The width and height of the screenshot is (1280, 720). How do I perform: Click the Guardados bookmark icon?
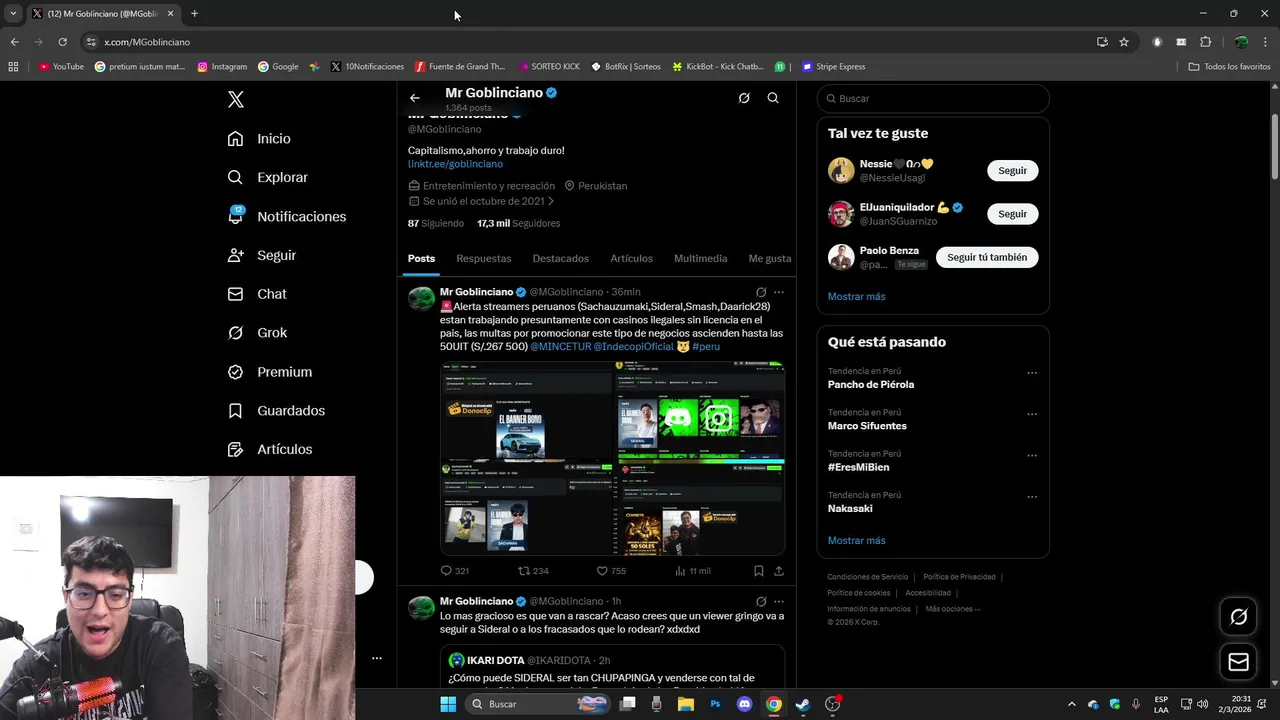(235, 411)
